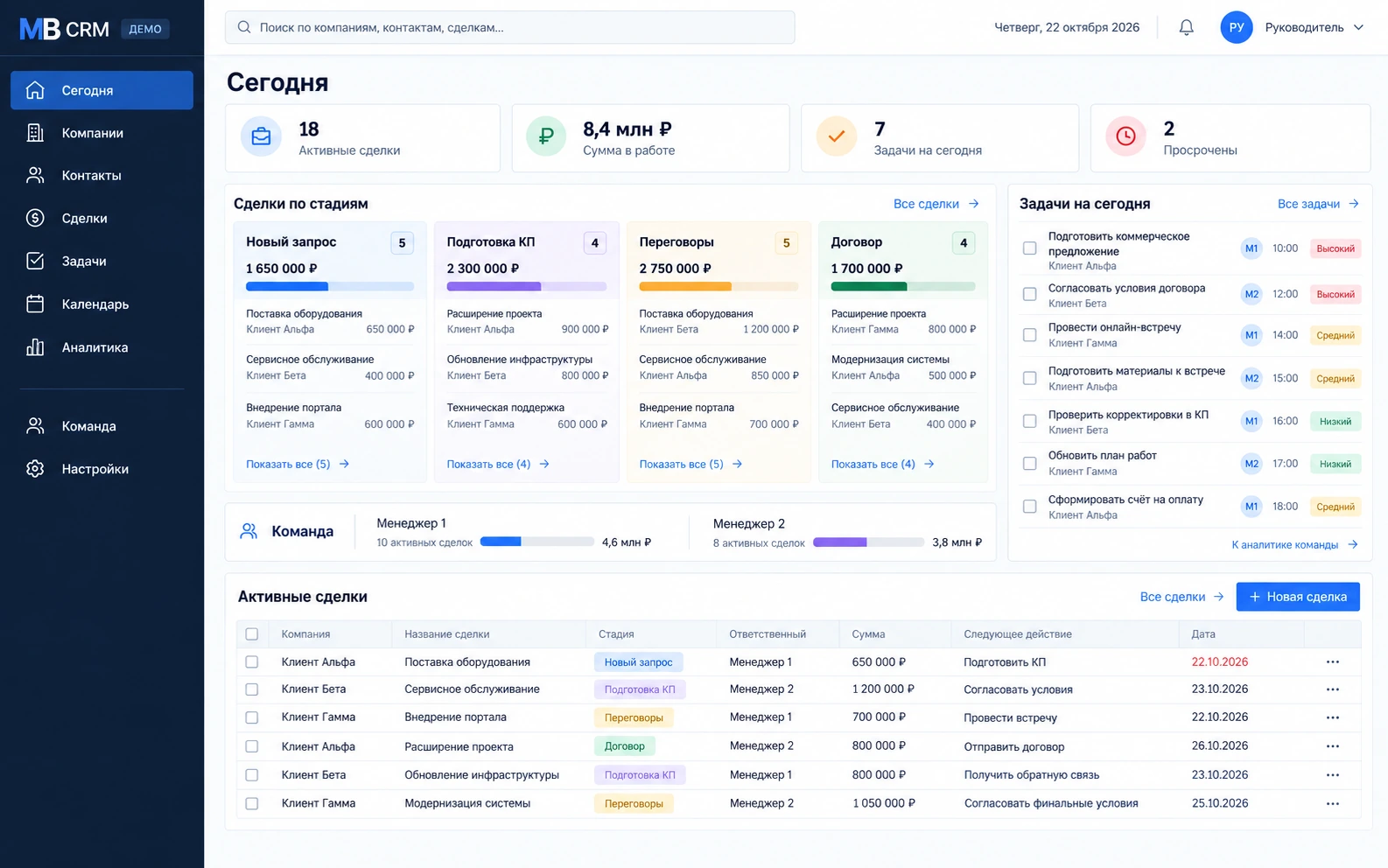Open row actions for Внедрение портала deal
This screenshot has width=1388, height=868.
click(1332, 717)
